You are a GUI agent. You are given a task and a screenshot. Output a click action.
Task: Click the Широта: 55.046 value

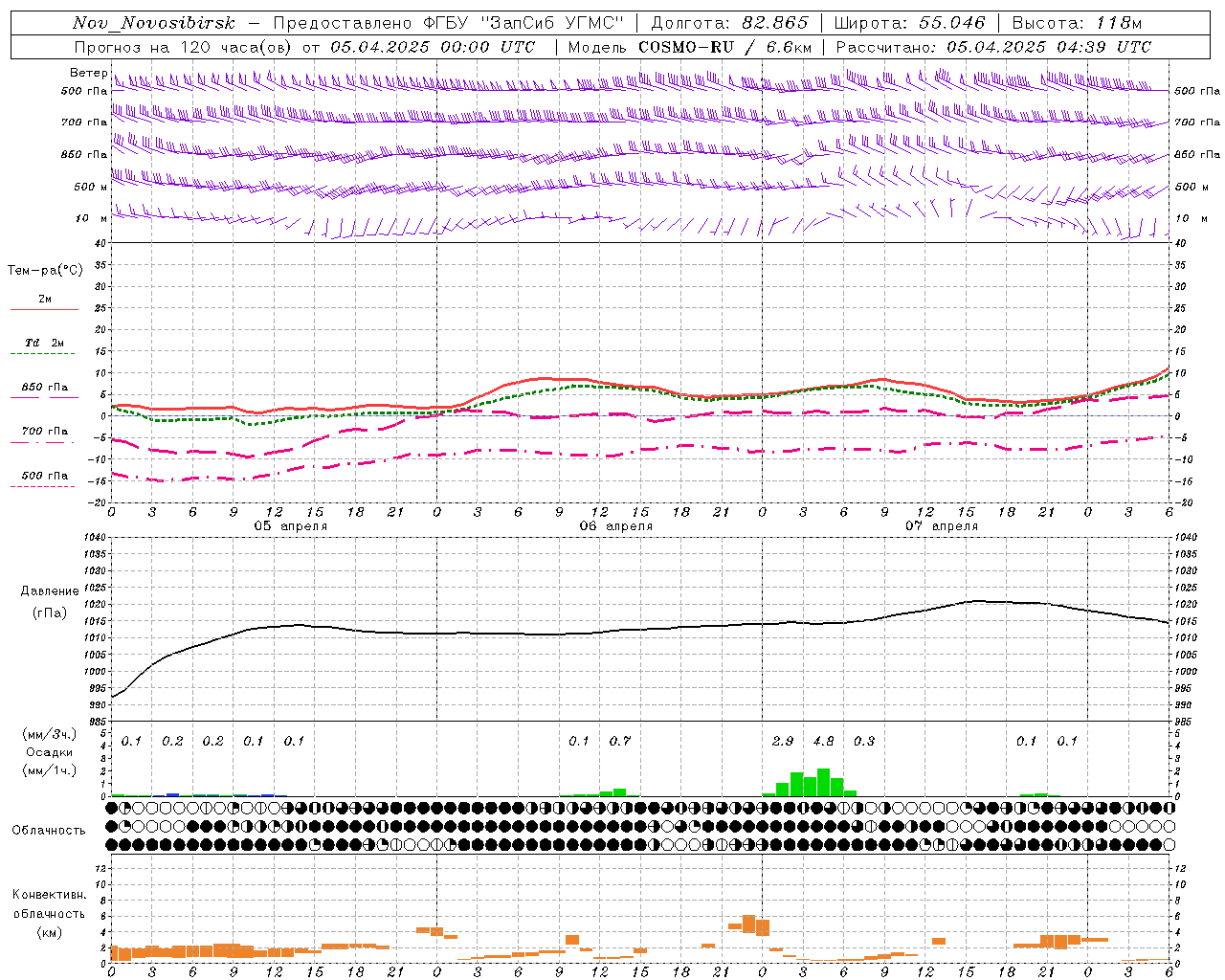tap(909, 23)
